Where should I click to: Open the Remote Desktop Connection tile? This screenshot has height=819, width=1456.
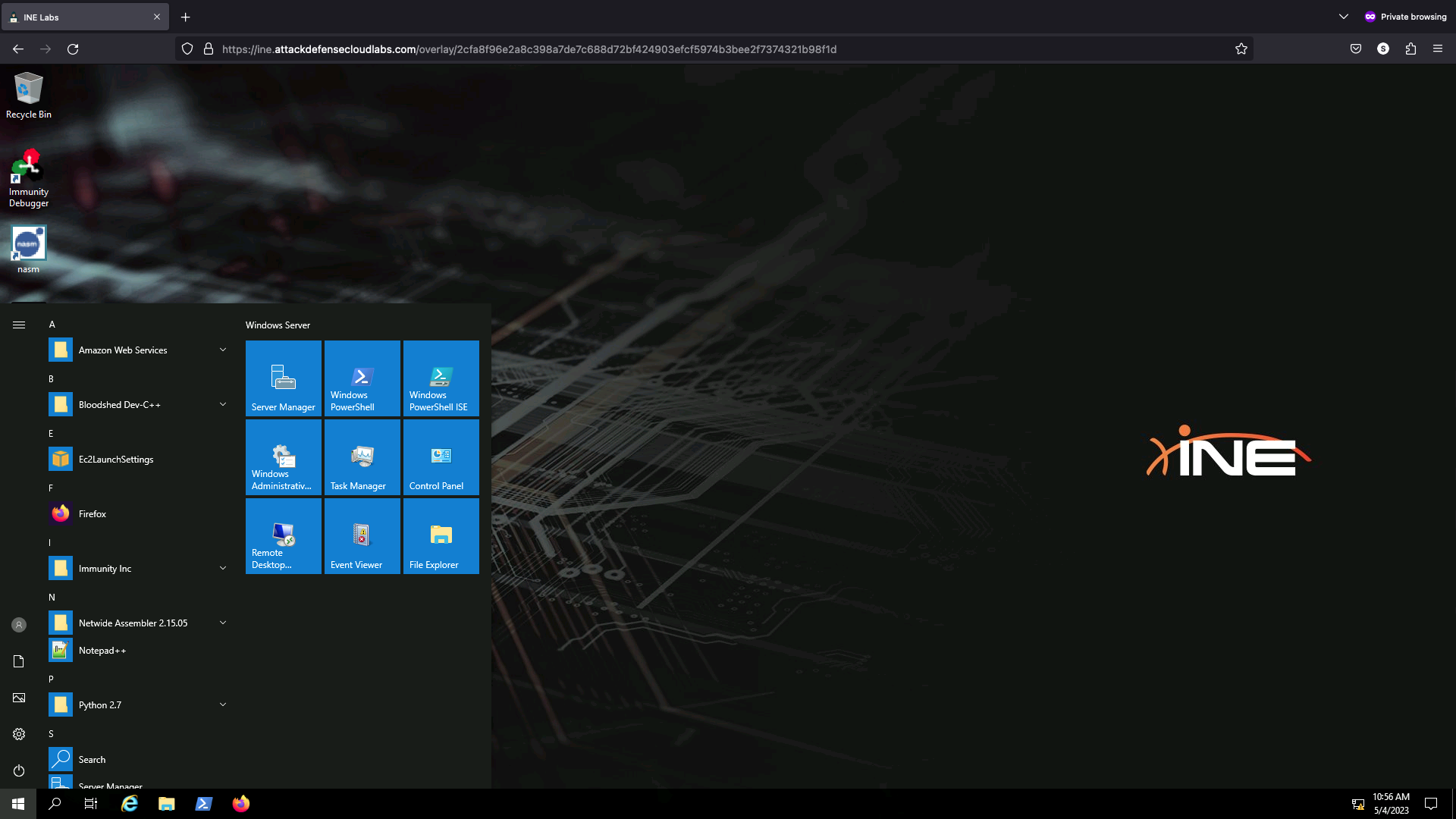click(x=284, y=536)
